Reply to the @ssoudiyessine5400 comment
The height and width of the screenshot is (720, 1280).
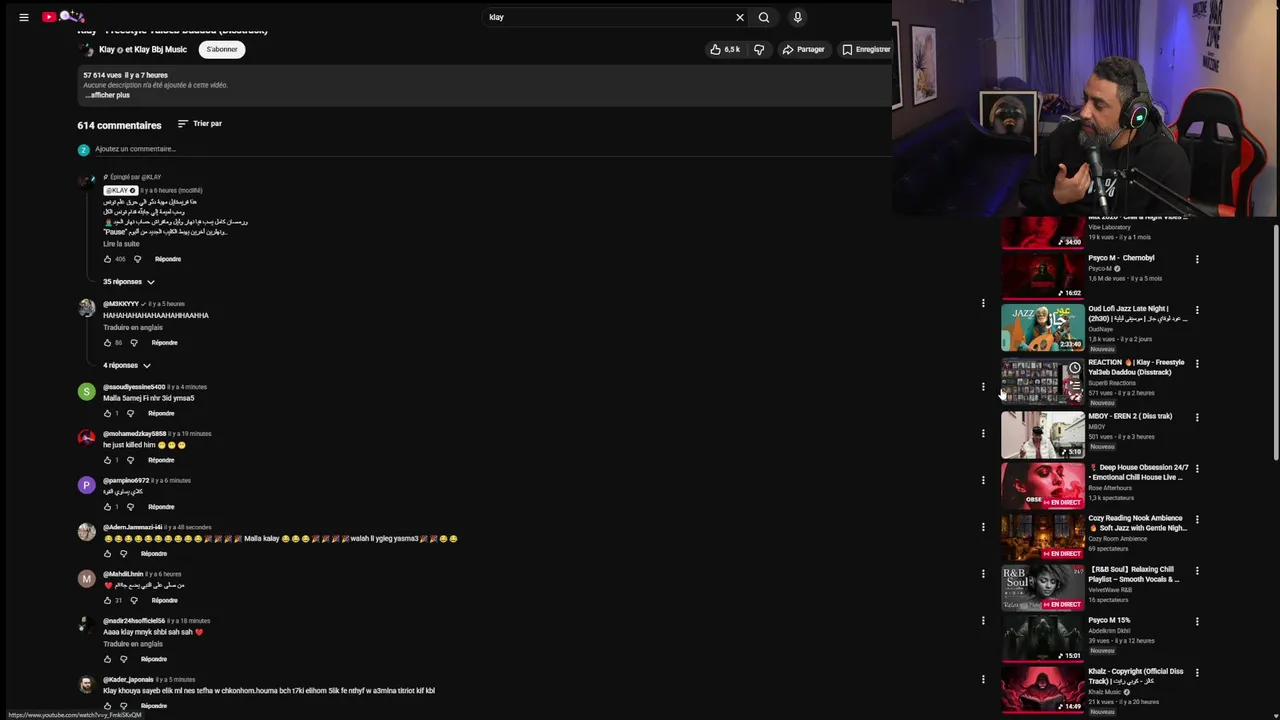pos(161,413)
